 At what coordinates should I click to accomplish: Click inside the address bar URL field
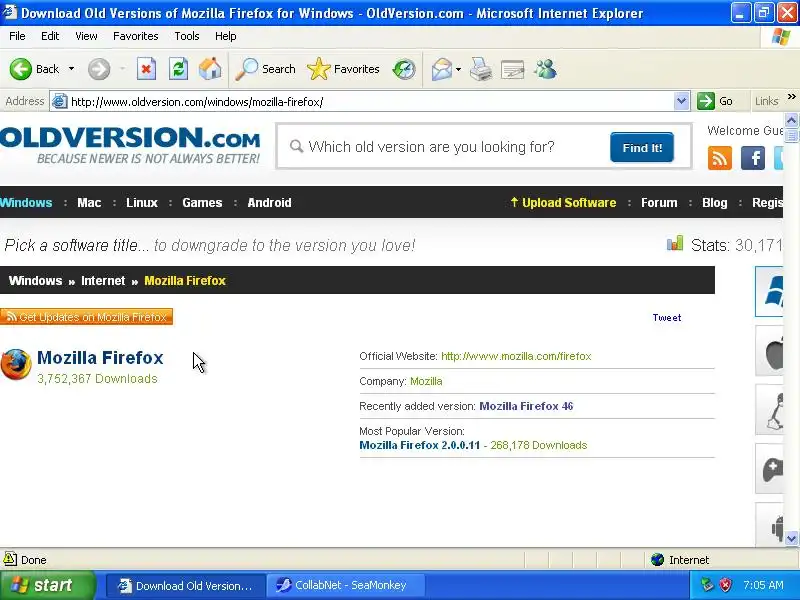370,101
